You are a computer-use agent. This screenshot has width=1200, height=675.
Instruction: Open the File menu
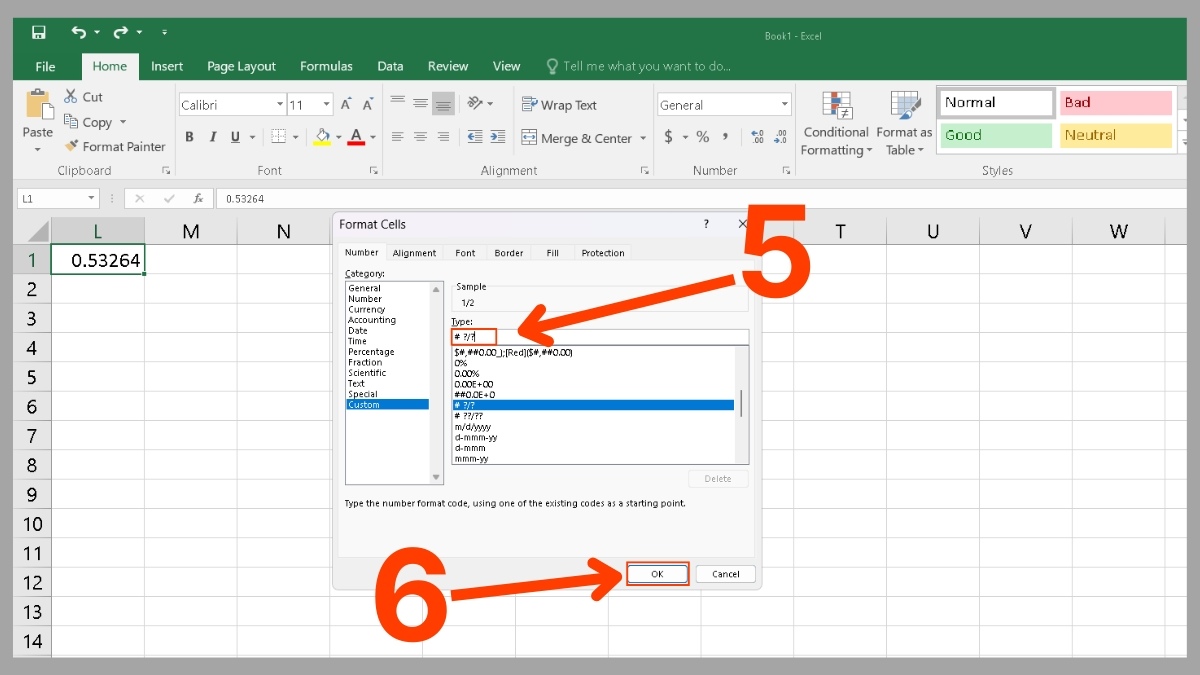click(45, 66)
